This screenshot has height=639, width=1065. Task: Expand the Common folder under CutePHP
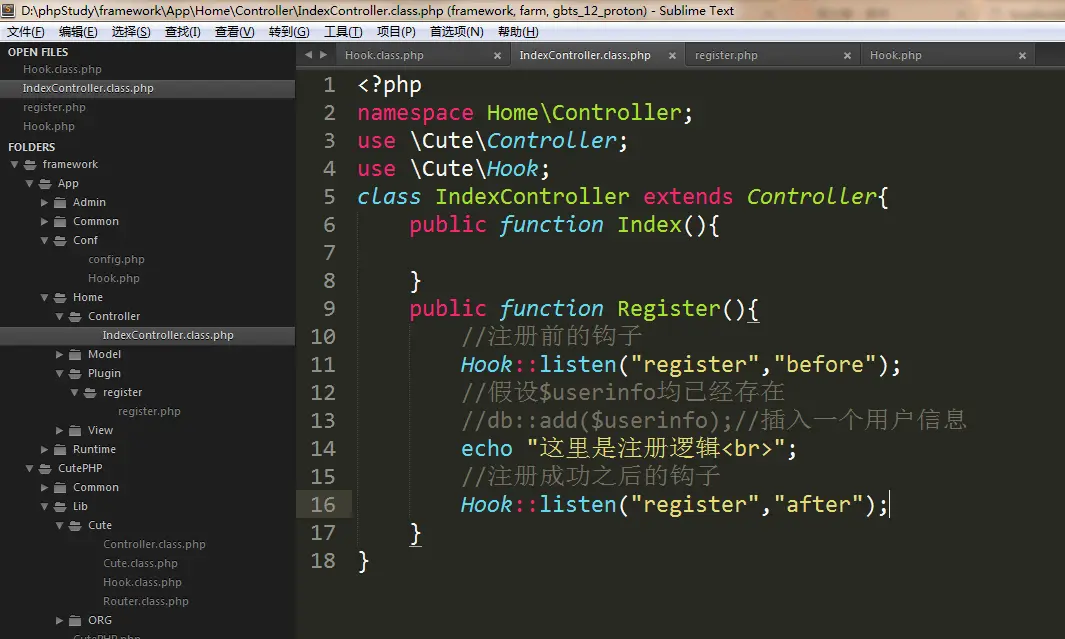click(44, 488)
